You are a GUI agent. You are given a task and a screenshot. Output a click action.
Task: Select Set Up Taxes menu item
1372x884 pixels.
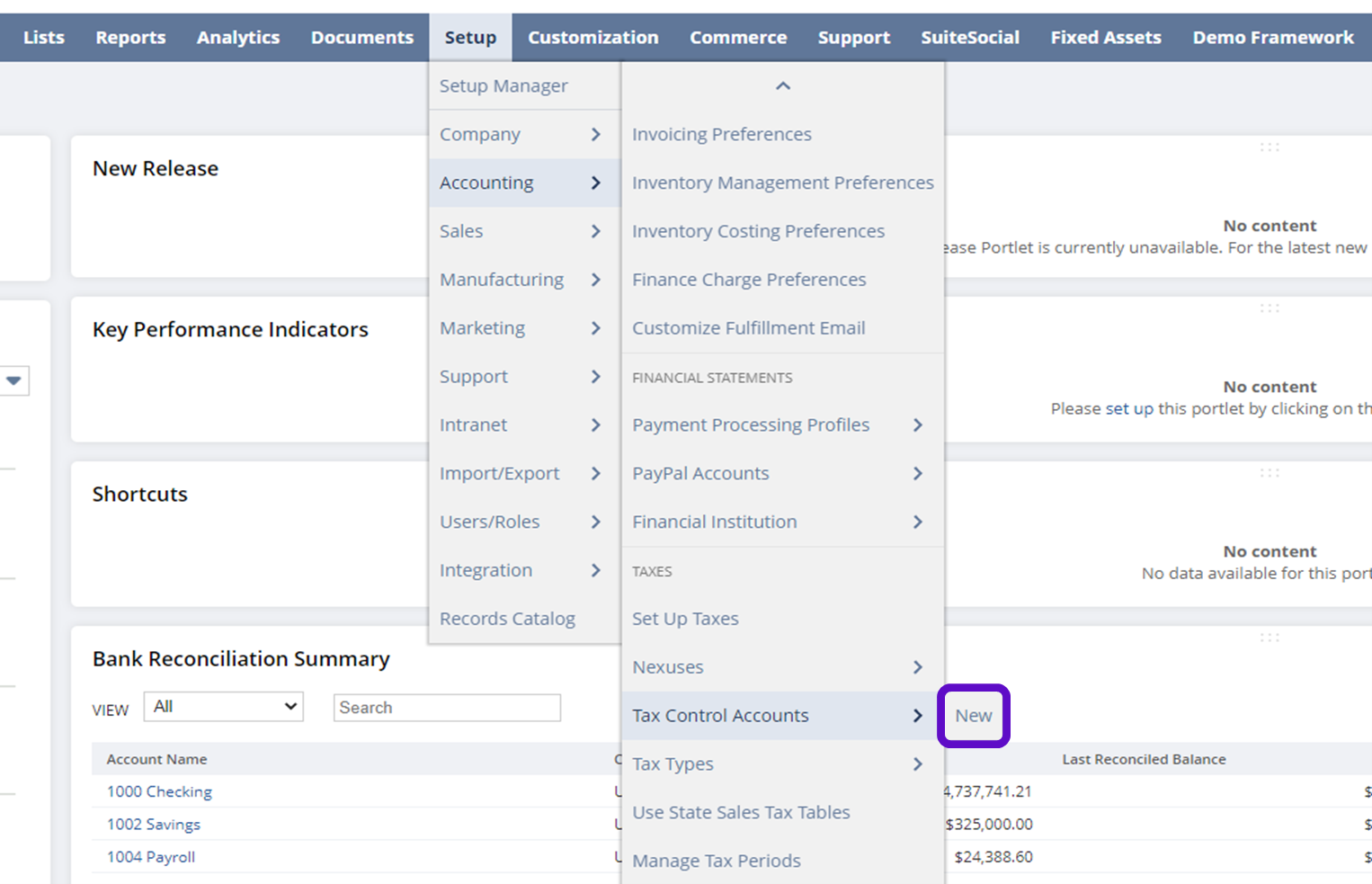pos(685,619)
